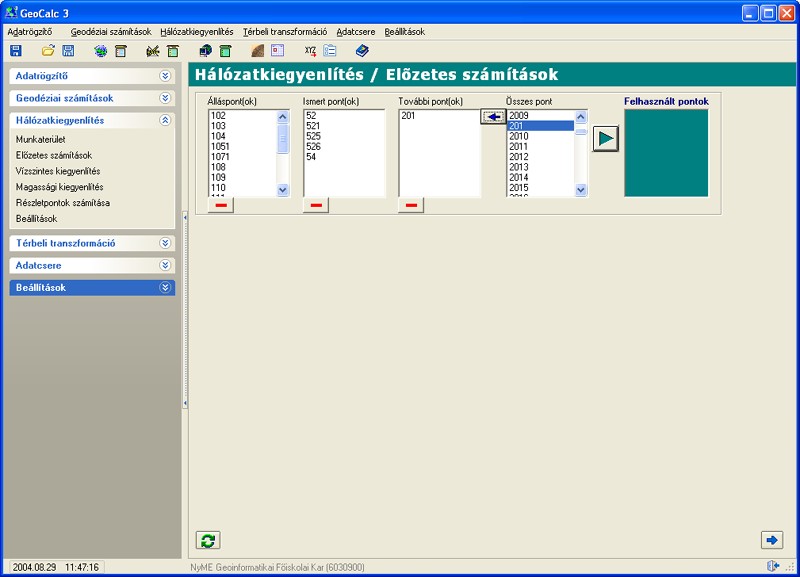
Task: Click the light blue floppy disk icon beside the open folder
Action: (x=68, y=51)
